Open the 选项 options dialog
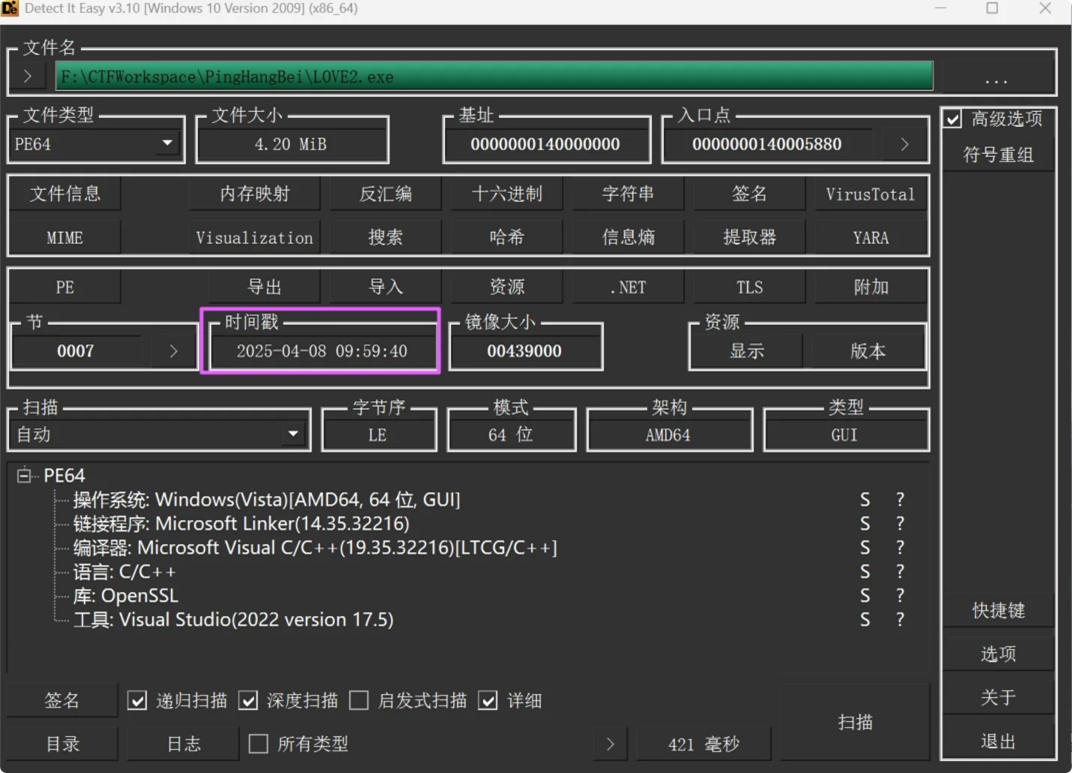The width and height of the screenshot is (1072, 773). coord(998,654)
